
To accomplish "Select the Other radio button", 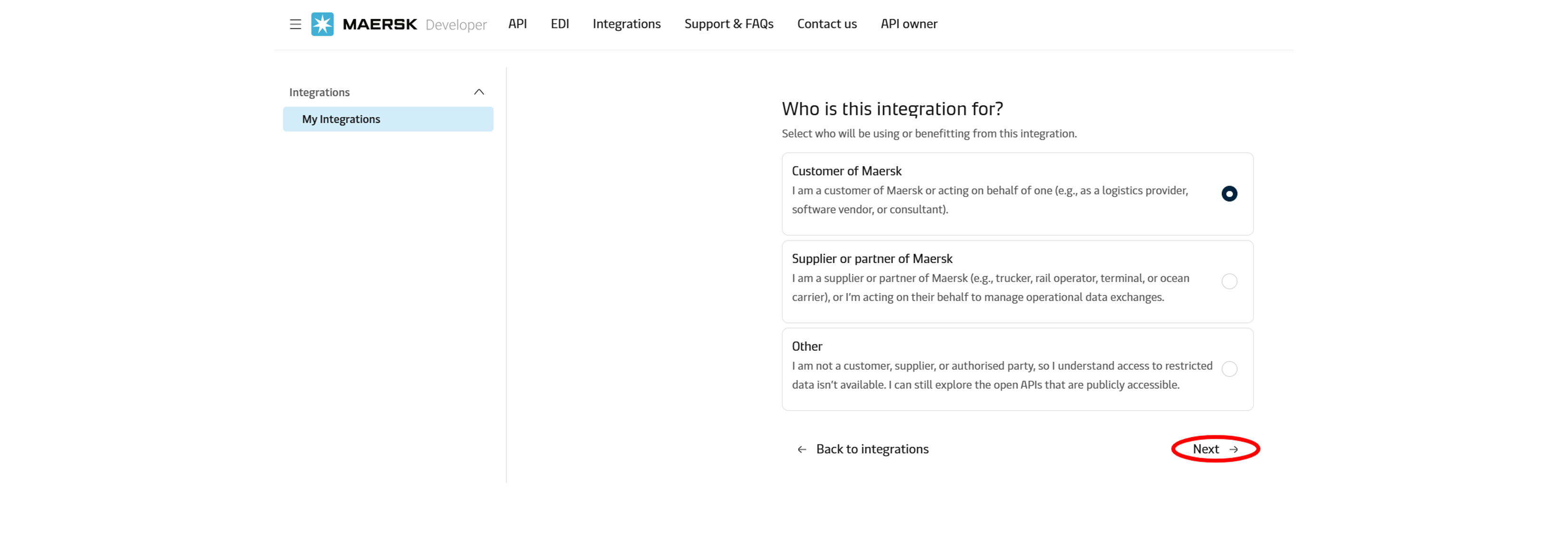I will click(1230, 368).
